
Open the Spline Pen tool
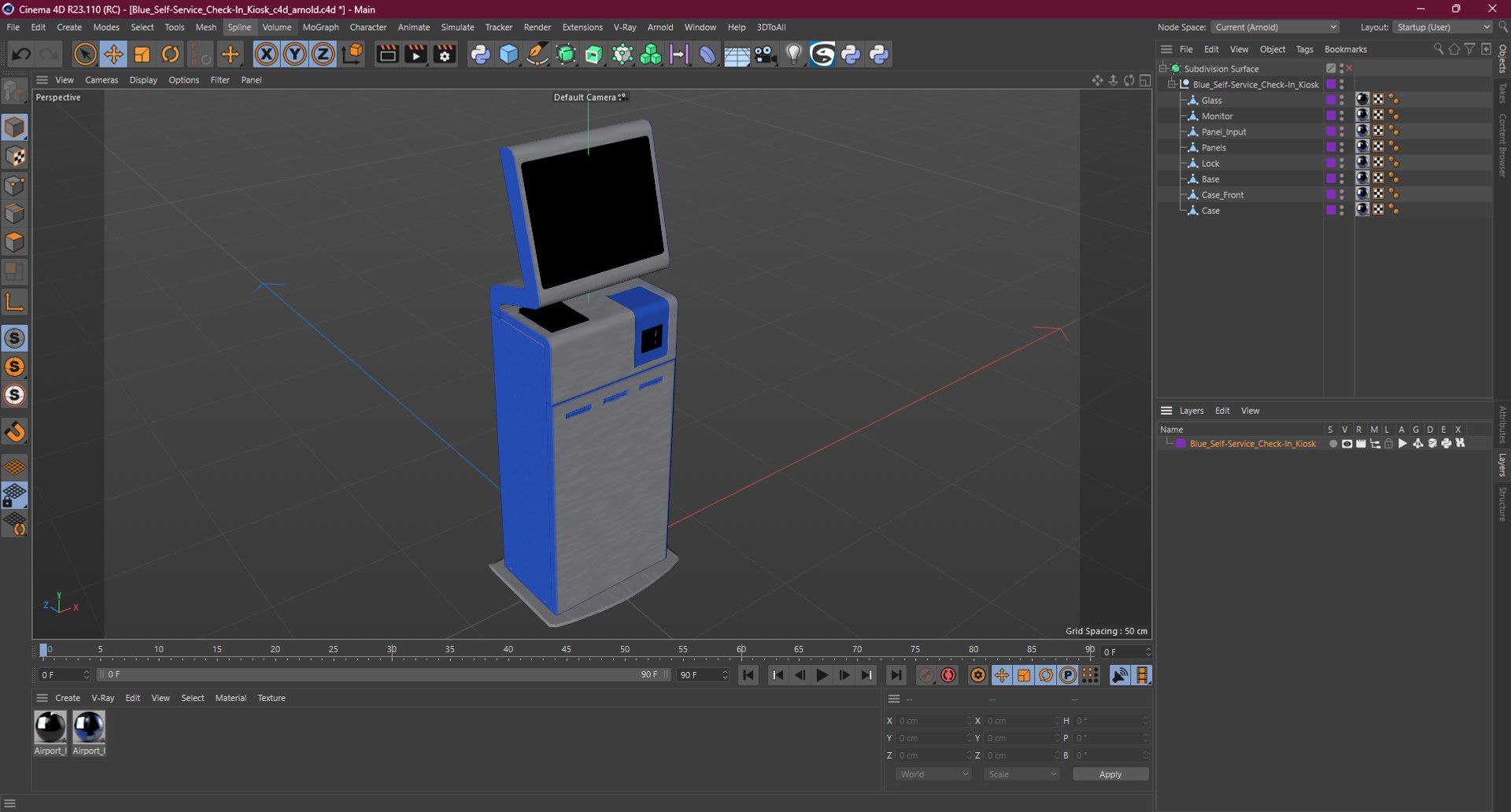538,54
